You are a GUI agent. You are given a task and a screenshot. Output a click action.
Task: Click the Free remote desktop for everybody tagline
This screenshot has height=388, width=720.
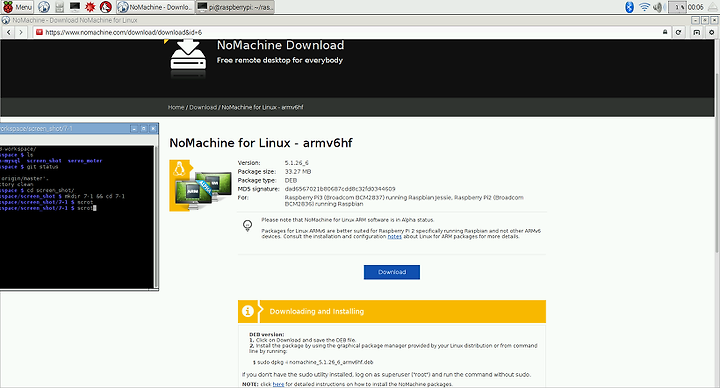pyautogui.click(x=280, y=60)
